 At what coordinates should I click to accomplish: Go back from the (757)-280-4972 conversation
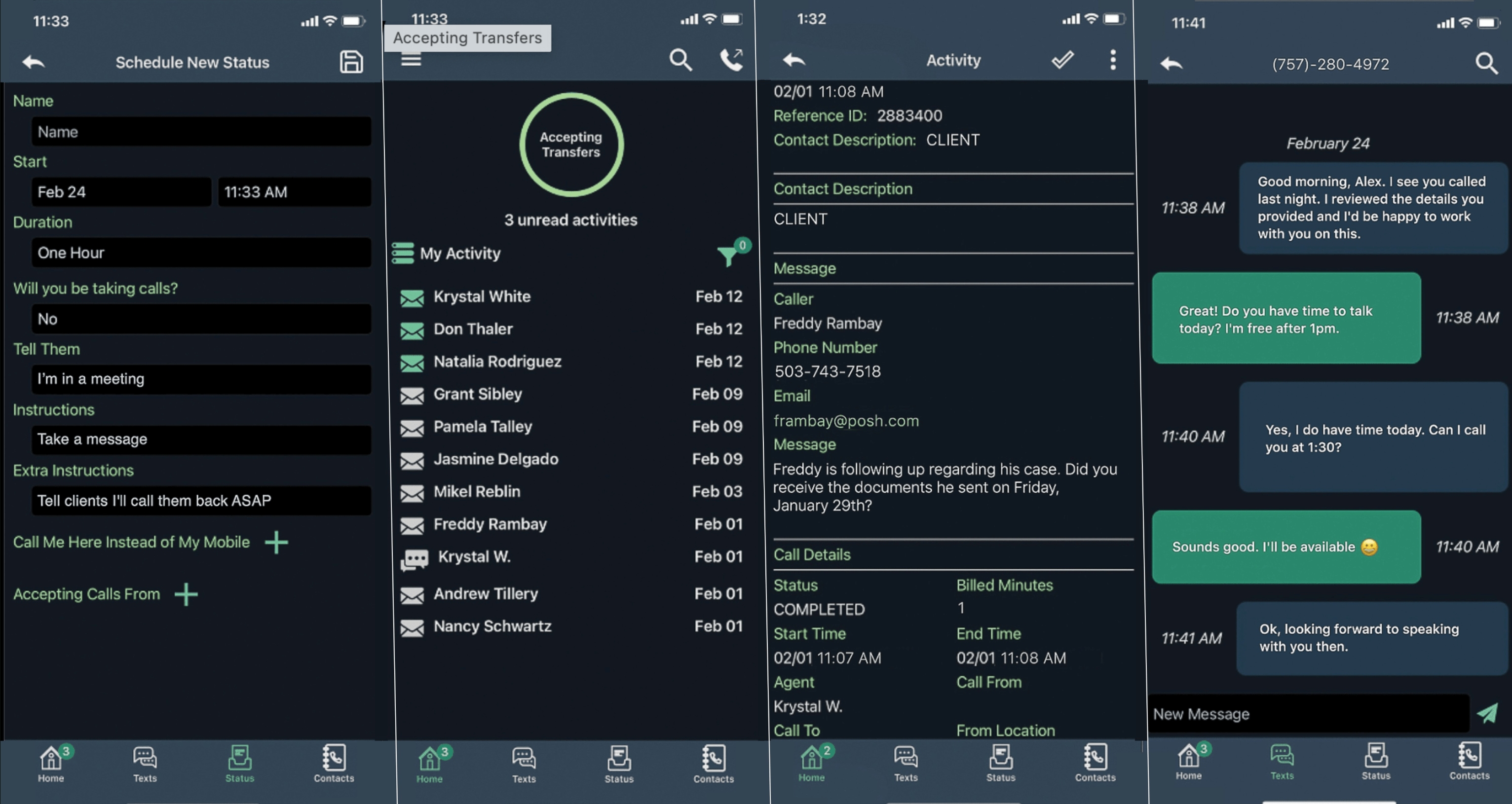coord(1171,63)
